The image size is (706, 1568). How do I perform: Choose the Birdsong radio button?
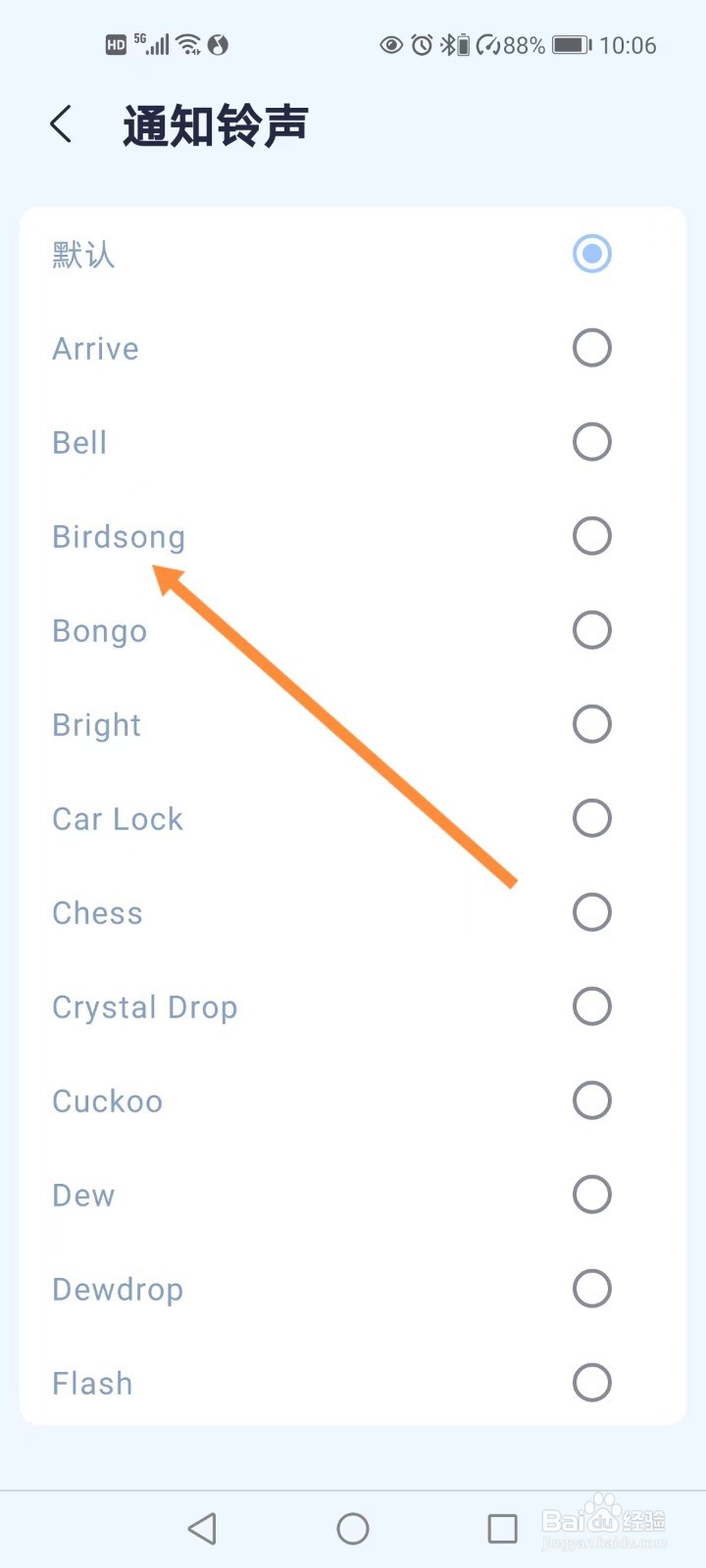(x=592, y=536)
